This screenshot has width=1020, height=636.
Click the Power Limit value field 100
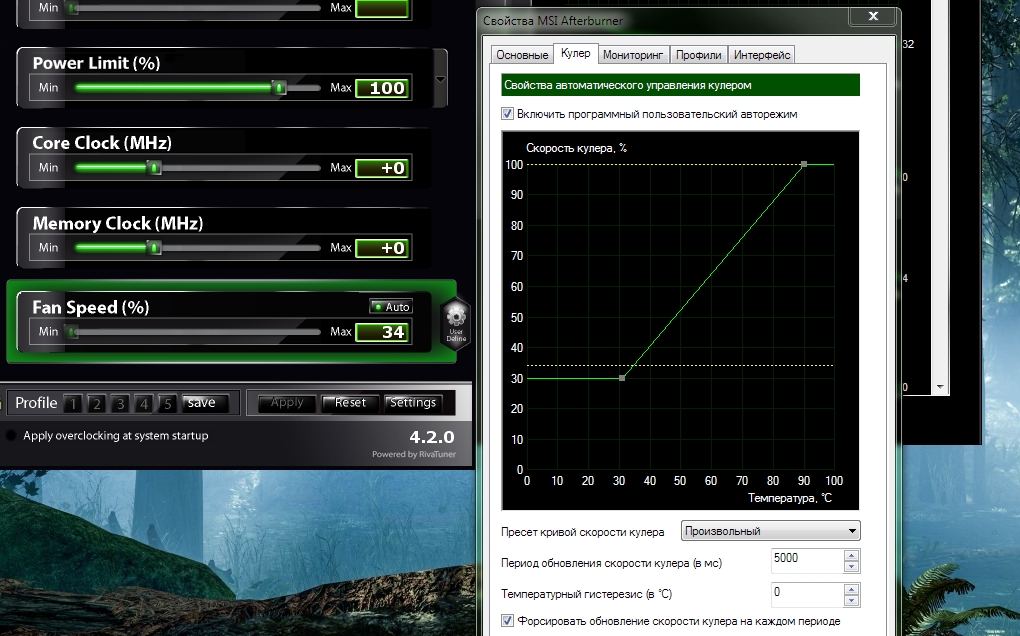click(x=383, y=88)
